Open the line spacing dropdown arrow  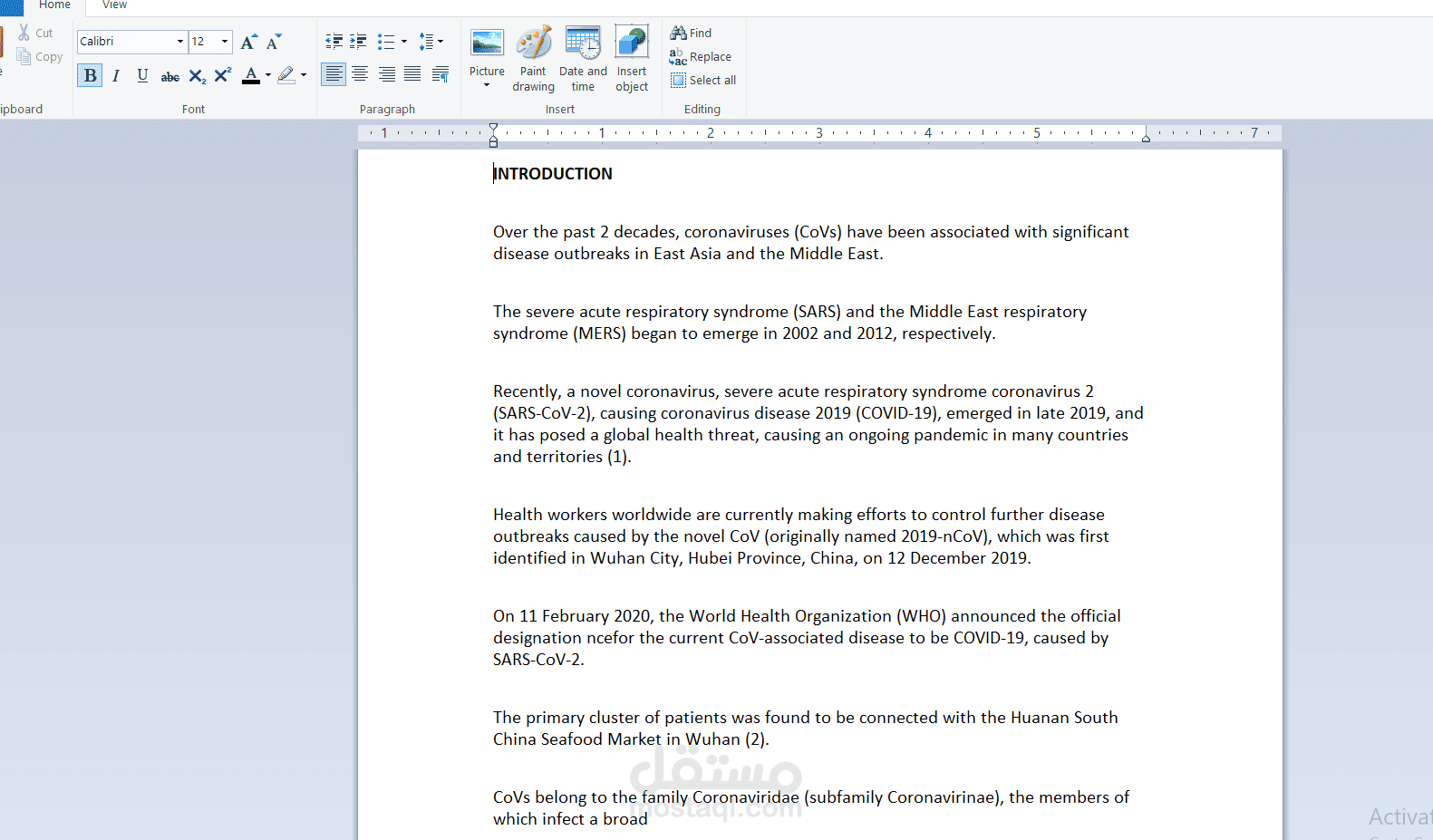coord(441,42)
